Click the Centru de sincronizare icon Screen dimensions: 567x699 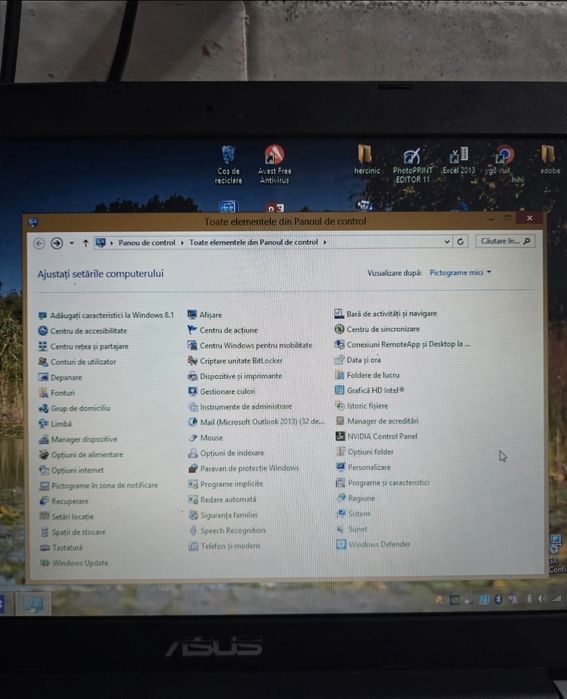[339, 329]
